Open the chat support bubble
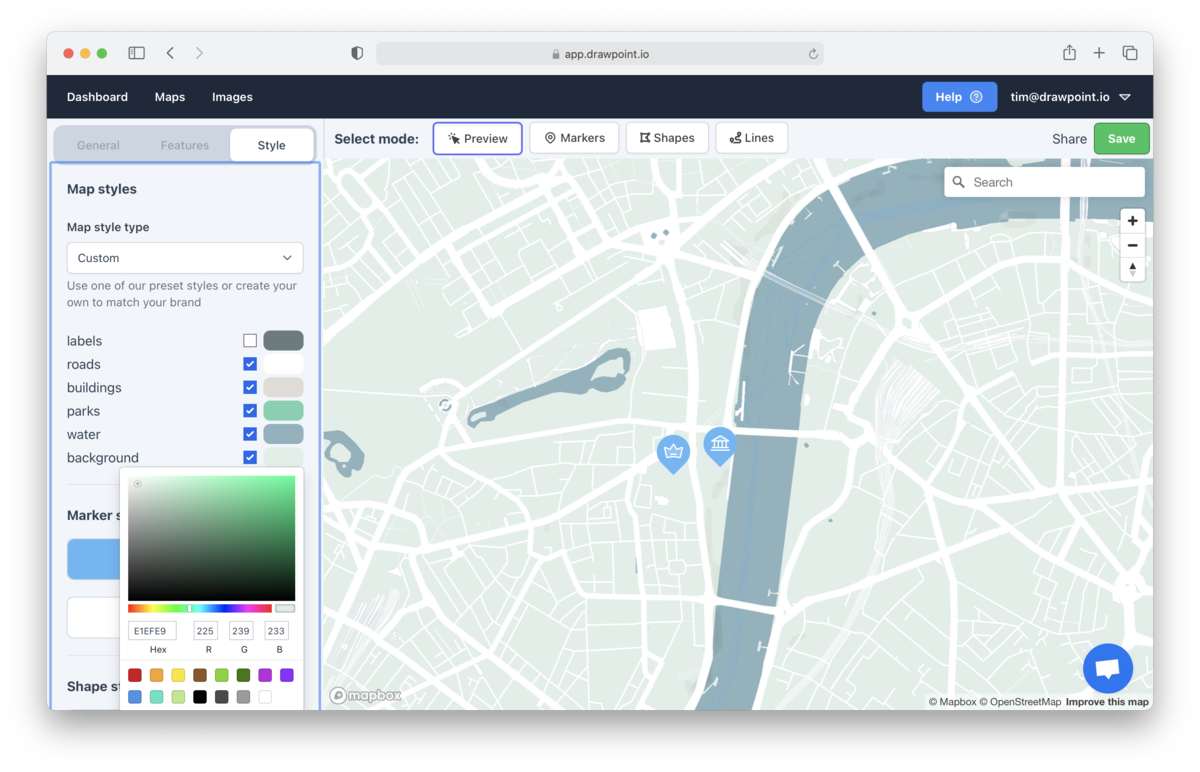The height and width of the screenshot is (772, 1200). pyautogui.click(x=1107, y=668)
